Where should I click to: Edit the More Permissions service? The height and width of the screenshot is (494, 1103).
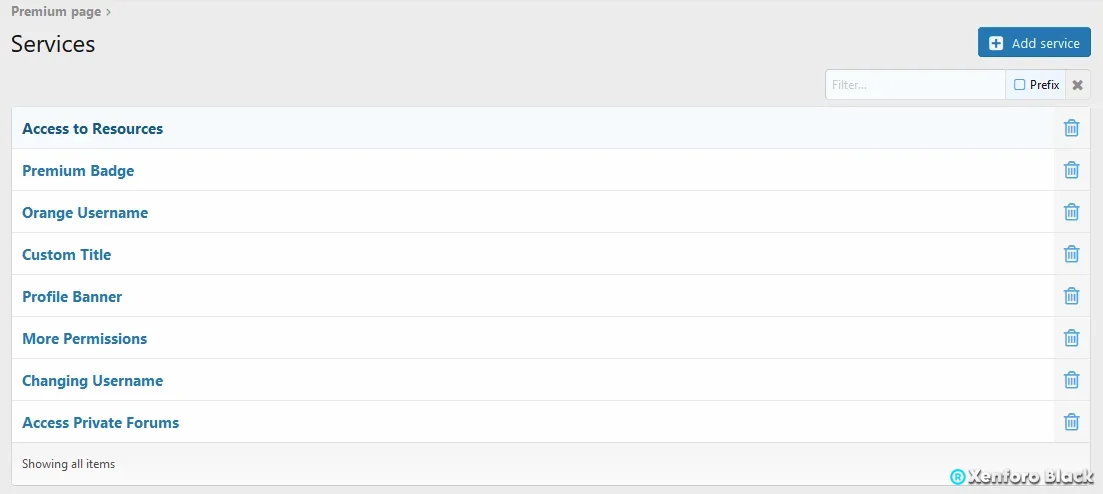click(x=84, y=338)
